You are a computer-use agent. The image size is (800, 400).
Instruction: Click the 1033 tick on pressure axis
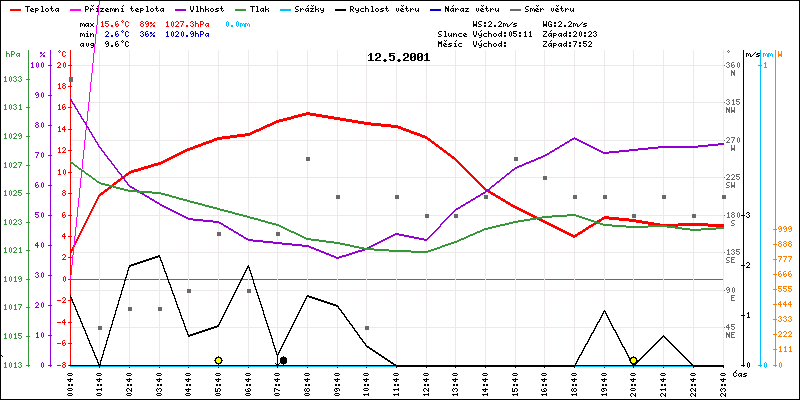pos(12,79)
